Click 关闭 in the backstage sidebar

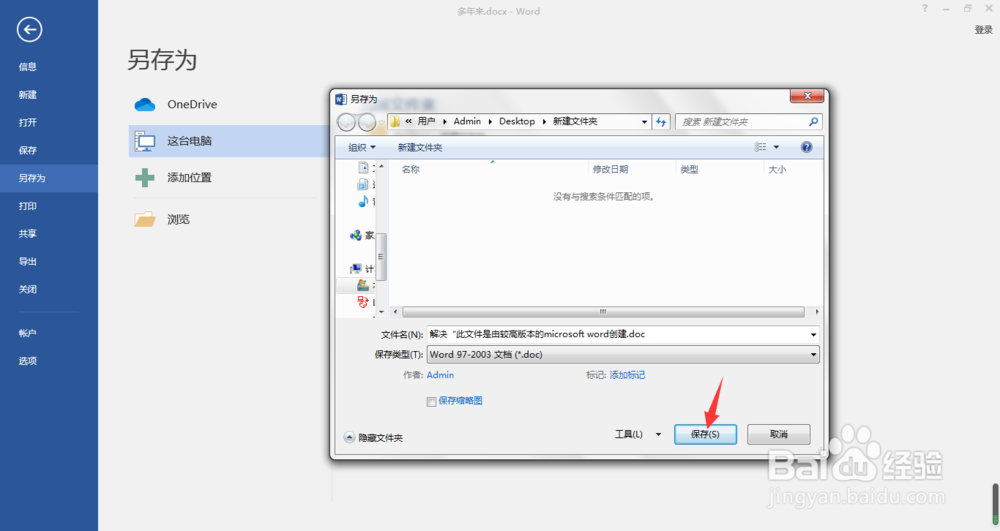27,289
